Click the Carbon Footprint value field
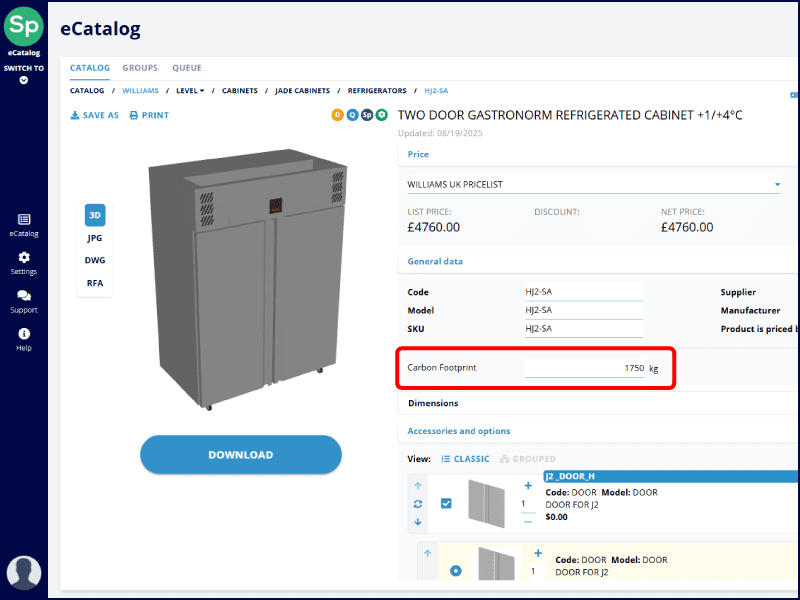Viewport: 800px width, 600px height. tap(585, 368)
